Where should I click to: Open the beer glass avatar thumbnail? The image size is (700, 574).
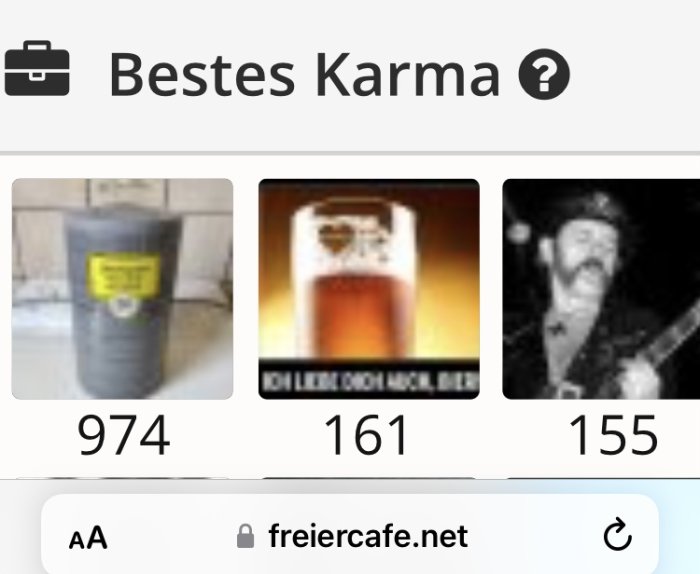click(x=369, y=289)
